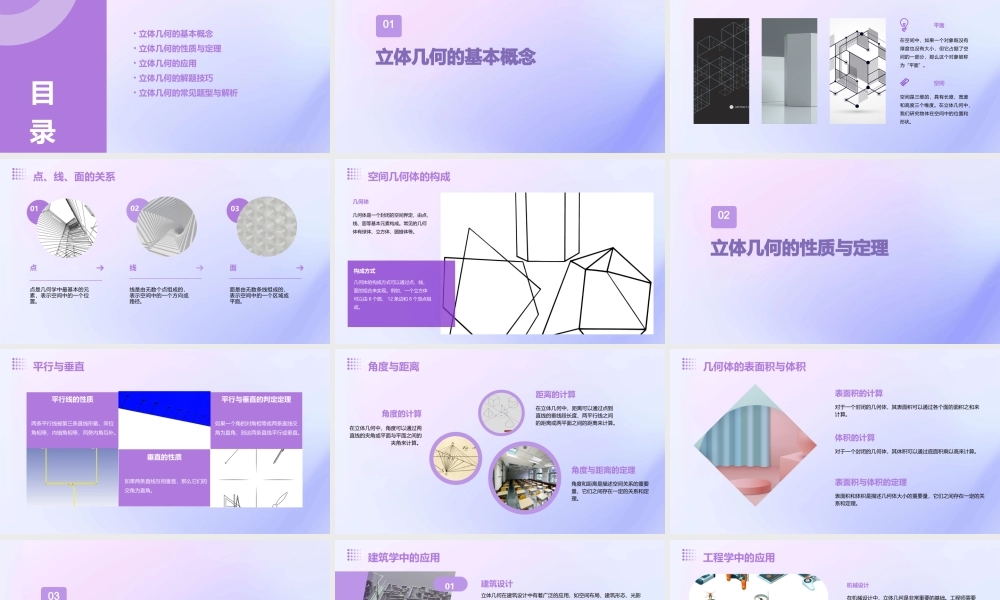Click the arrow icon next to 线
Image resolution: width=1000 pixels, height=600 pixels.
pos(200,268)
